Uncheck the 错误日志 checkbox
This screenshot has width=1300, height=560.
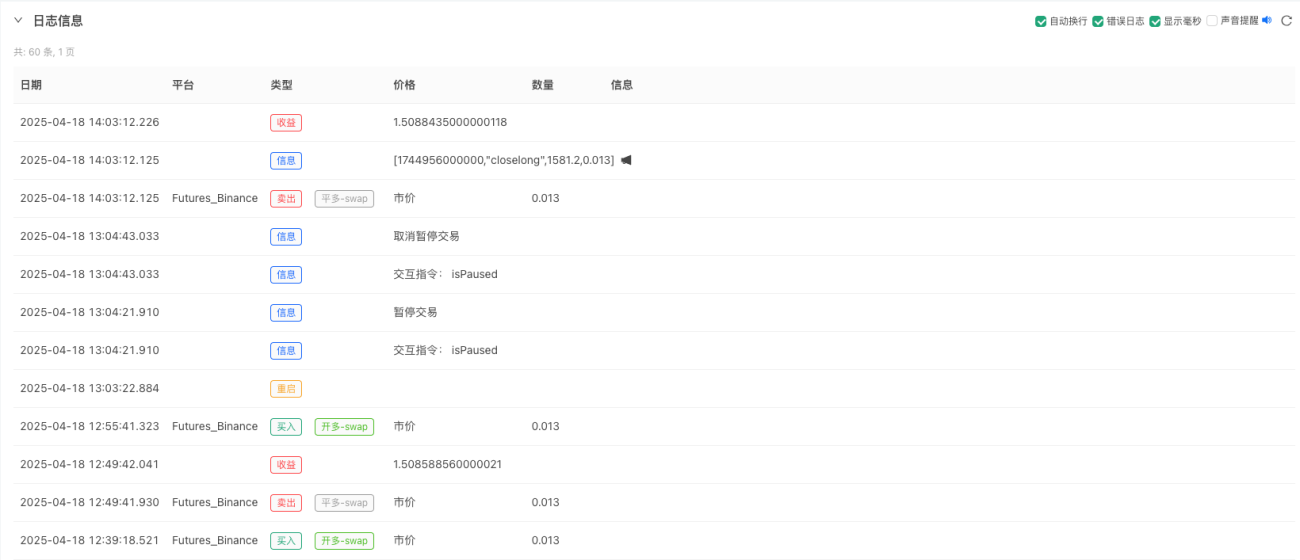coord(1098,21)
